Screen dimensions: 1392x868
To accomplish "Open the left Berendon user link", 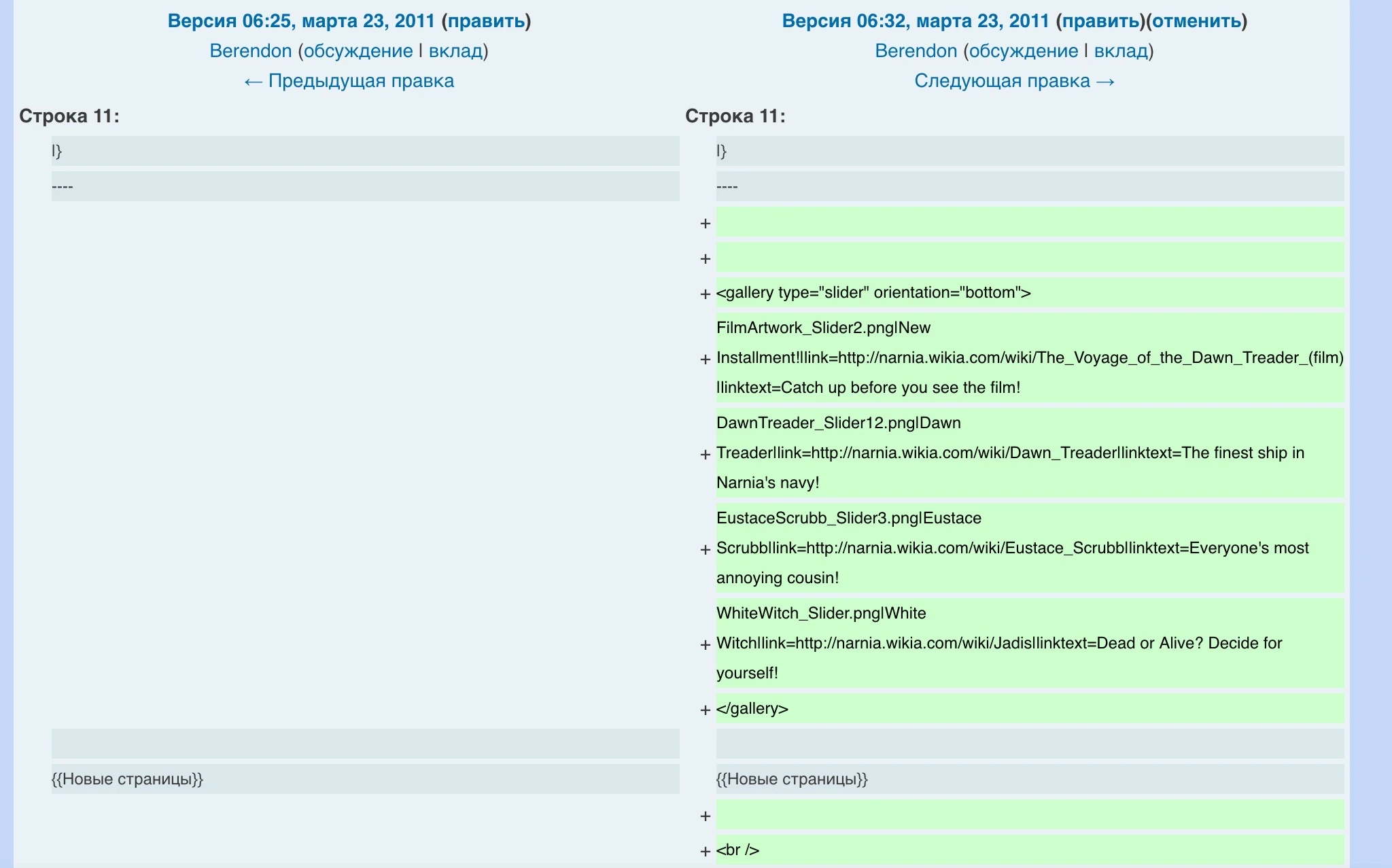I will (250, 51).
